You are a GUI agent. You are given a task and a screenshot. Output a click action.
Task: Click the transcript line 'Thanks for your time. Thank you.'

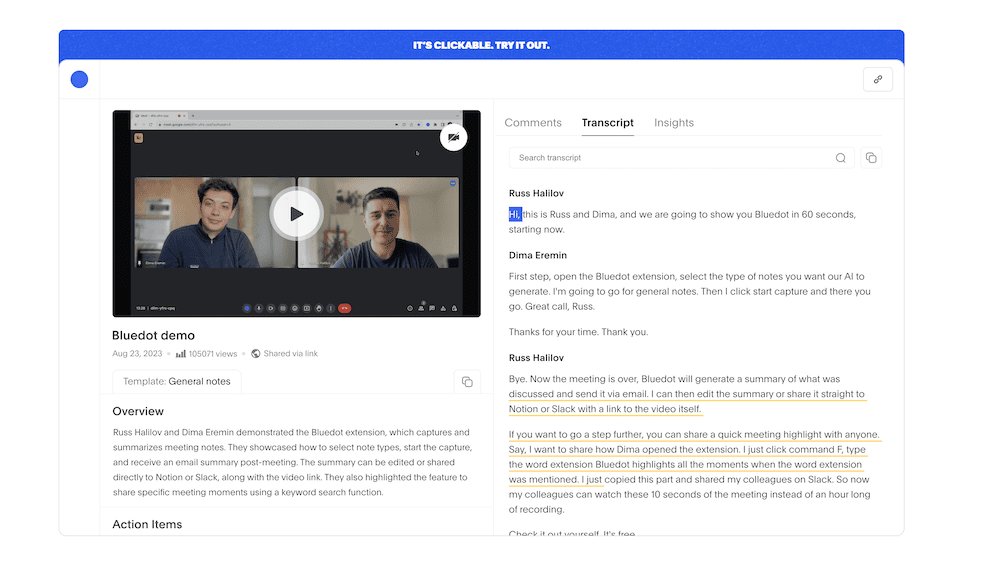(578, 331)
